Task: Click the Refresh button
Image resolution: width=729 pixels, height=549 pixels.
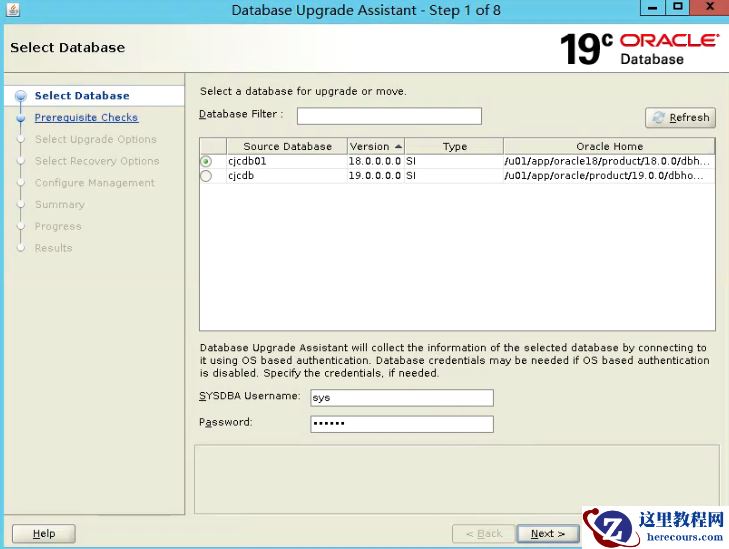Action: [680, 118]
